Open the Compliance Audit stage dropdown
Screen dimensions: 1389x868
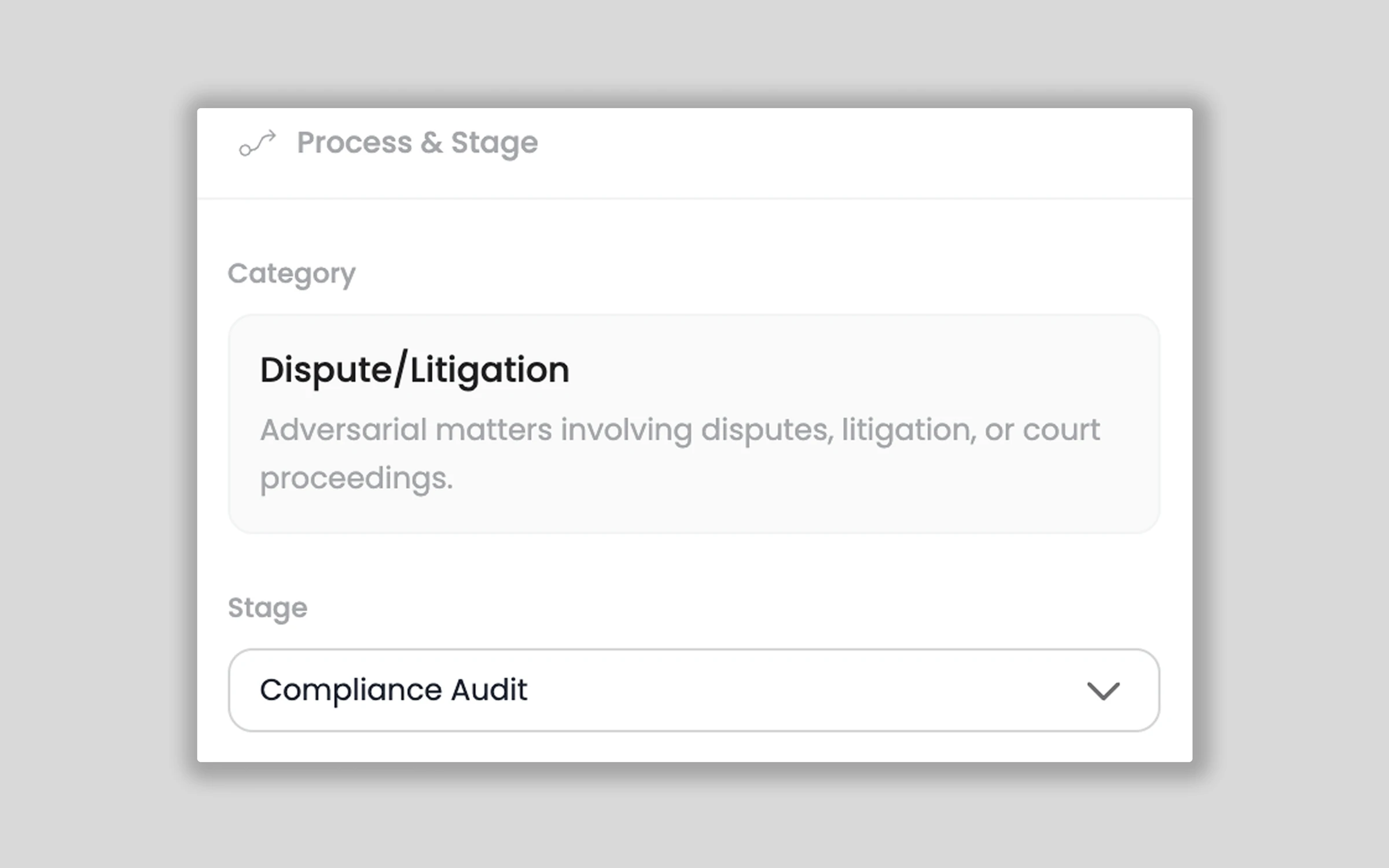click(x=693, y=690)
